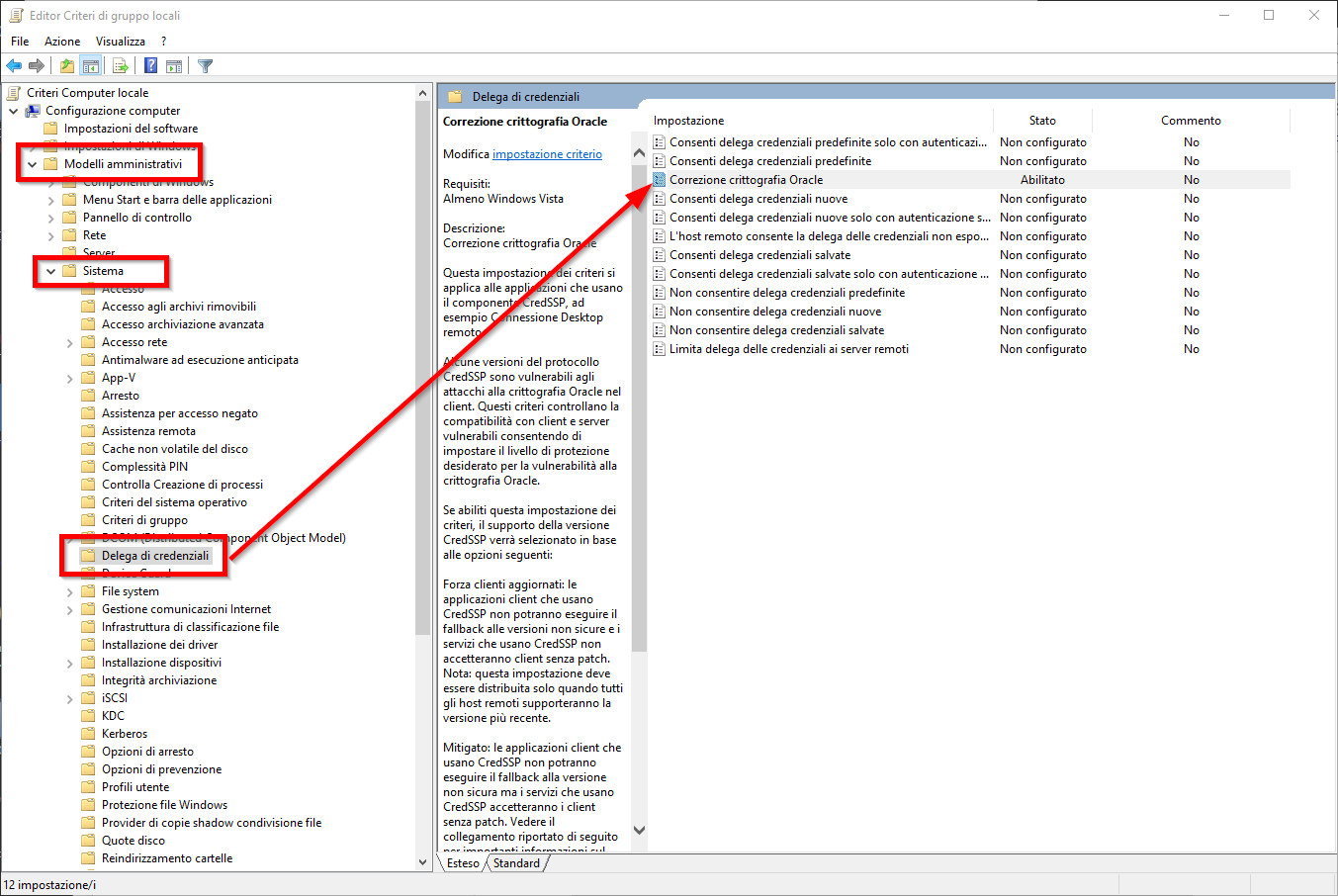Collapse the 'Modelli amministrativi' tree node

[x=31, y=163]
